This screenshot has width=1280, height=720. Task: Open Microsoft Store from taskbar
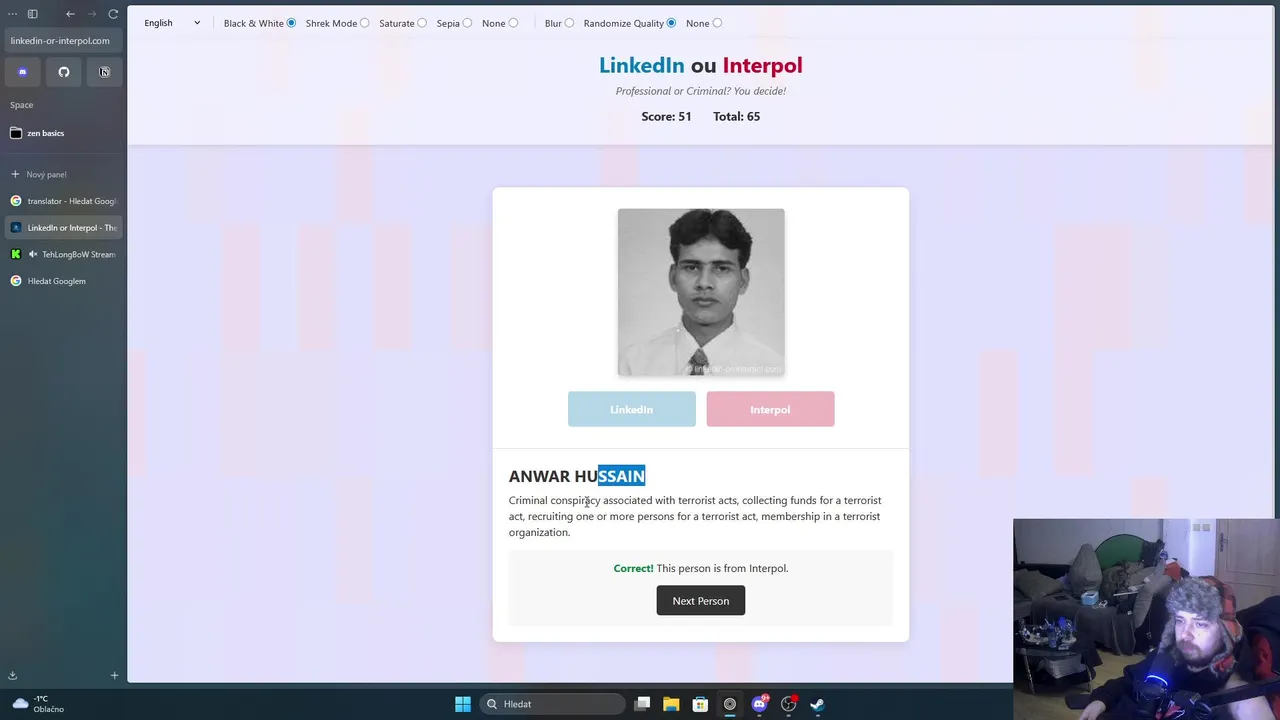click(700, 704)
